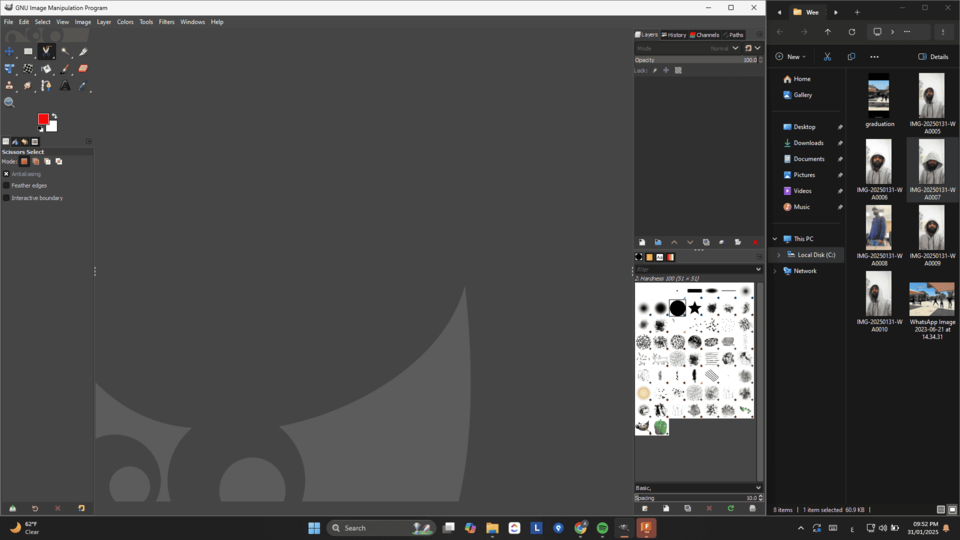This screenshot has width=960, height=540.
Task: Reset colors to default black and white
Action: pyautogui.click(x=41, y=129)
